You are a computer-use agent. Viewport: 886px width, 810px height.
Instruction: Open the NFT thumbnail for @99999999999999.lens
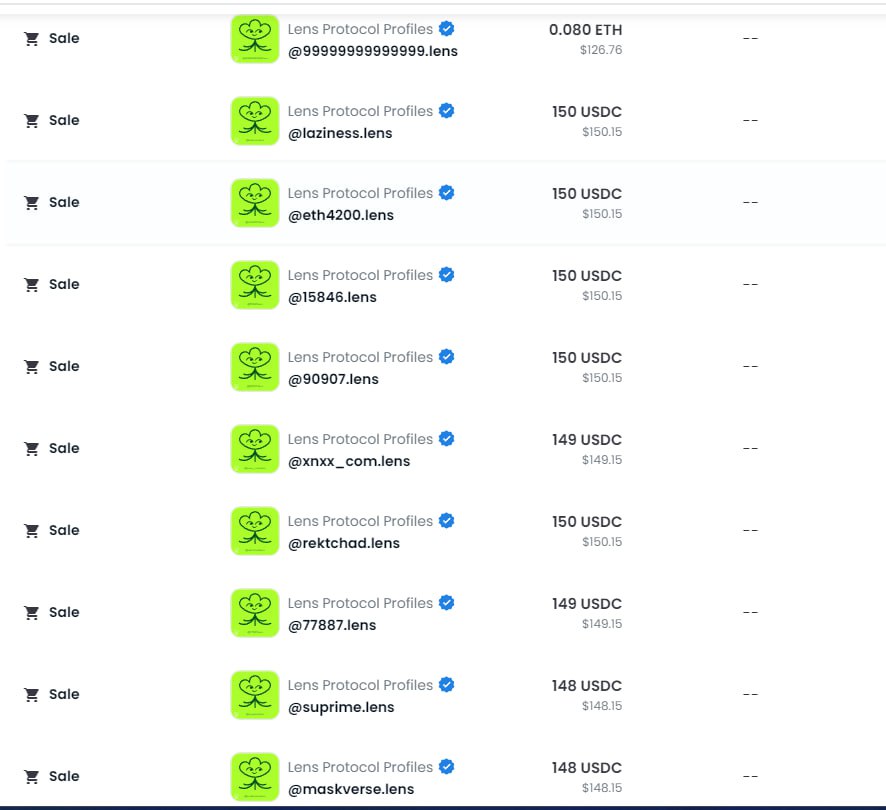(x=255, y=39)
